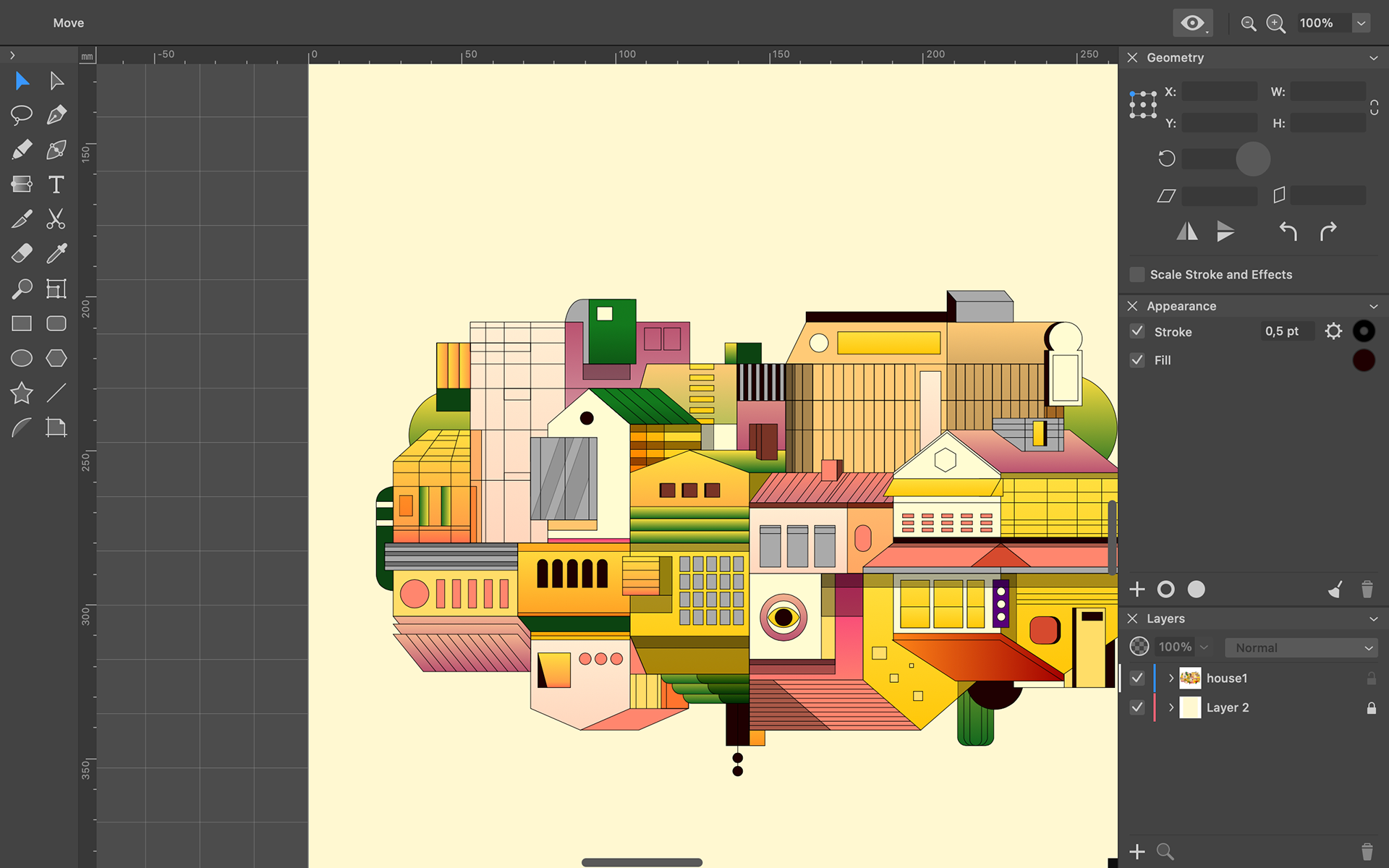Enable Scale Stroke and Effects checkbox

1137,275
